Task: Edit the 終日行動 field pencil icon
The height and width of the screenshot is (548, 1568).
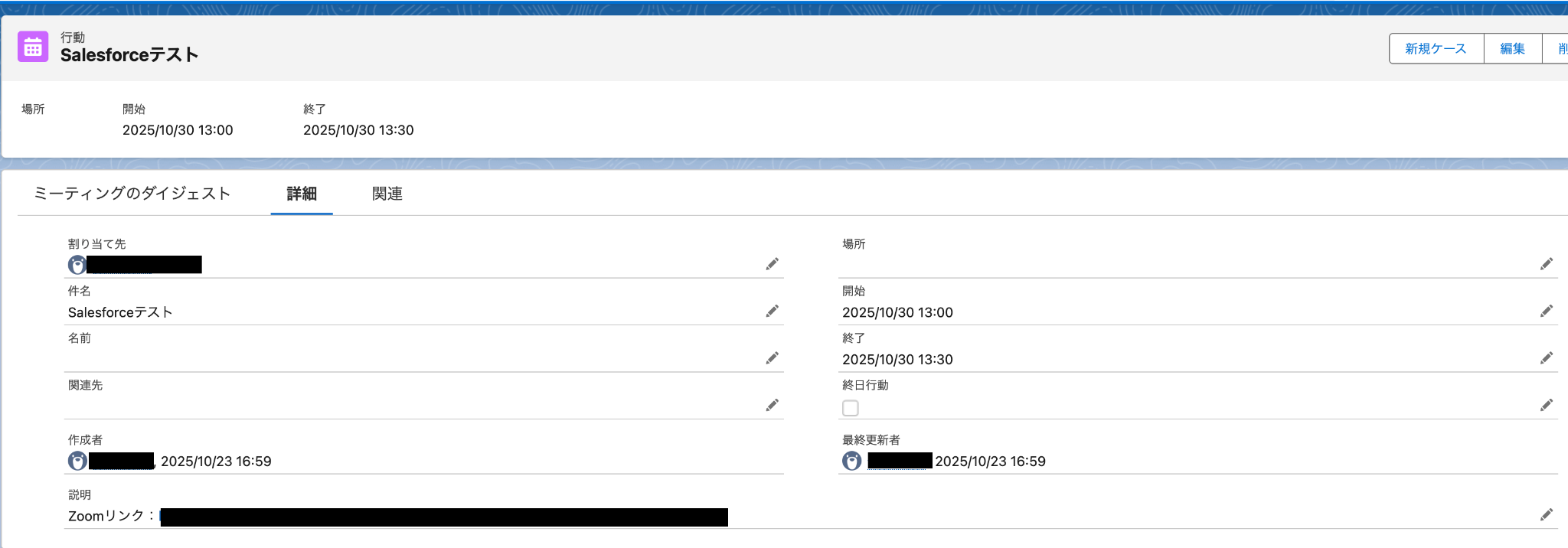Action: [1547, 405]
